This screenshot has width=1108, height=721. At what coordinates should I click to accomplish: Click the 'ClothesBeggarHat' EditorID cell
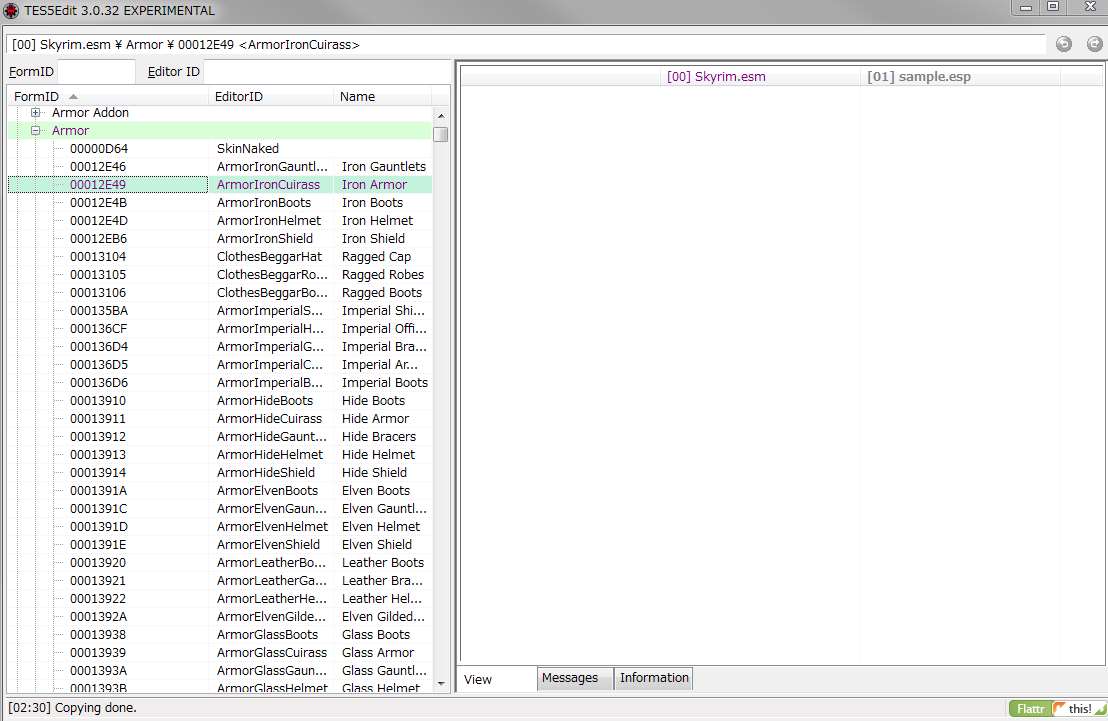271,257
